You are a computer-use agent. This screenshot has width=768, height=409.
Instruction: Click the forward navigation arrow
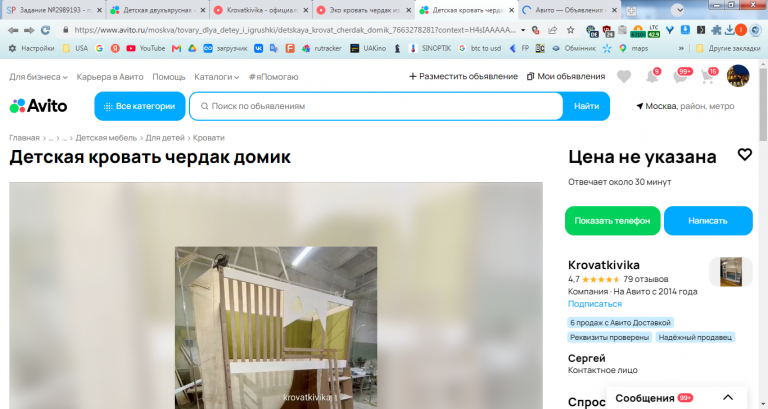[29, 30]
